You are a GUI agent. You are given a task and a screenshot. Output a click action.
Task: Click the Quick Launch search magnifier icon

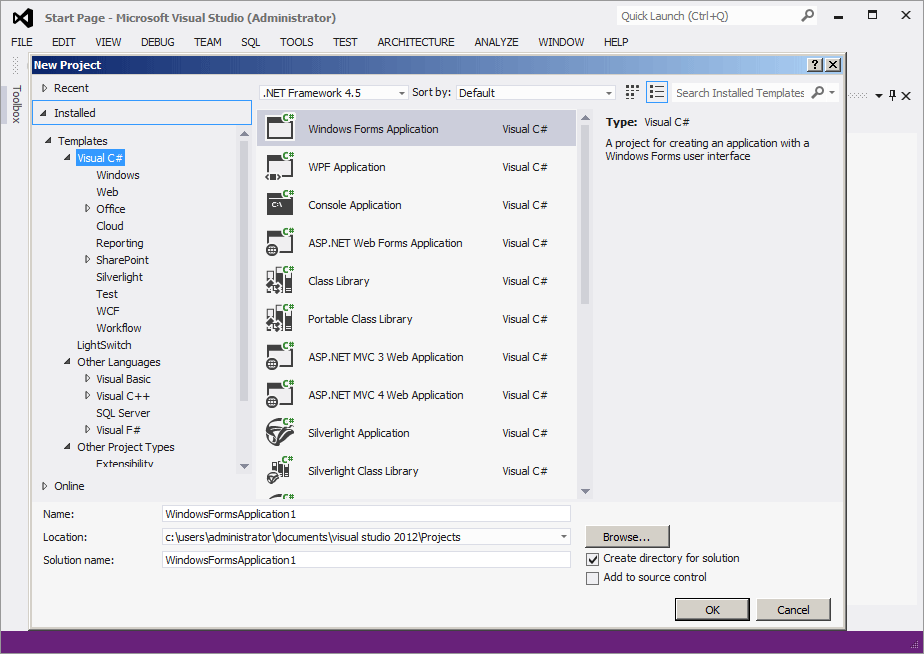pyautogui.click(x=807, y=16)
